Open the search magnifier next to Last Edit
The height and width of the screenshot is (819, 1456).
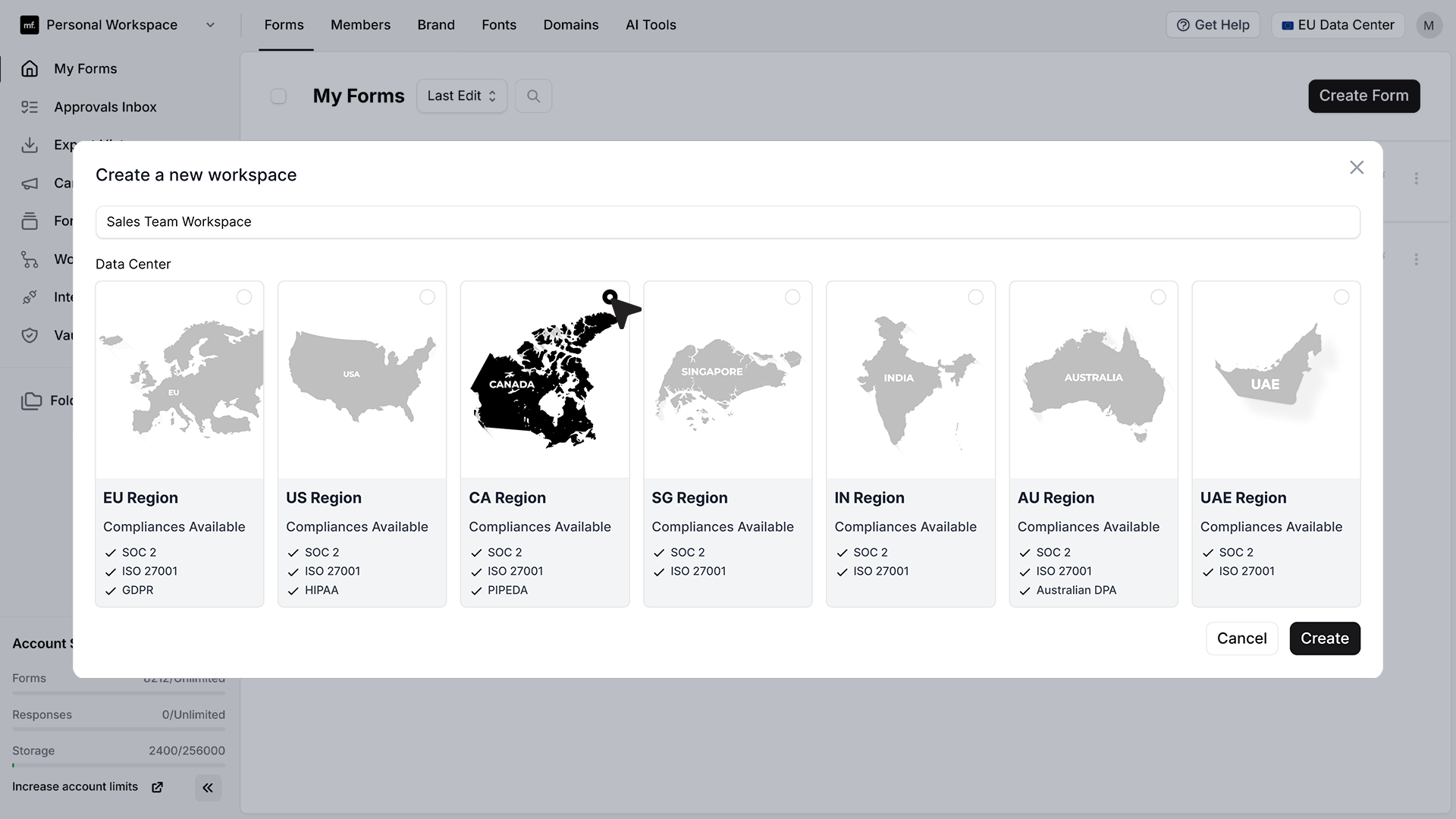point(533,96)
